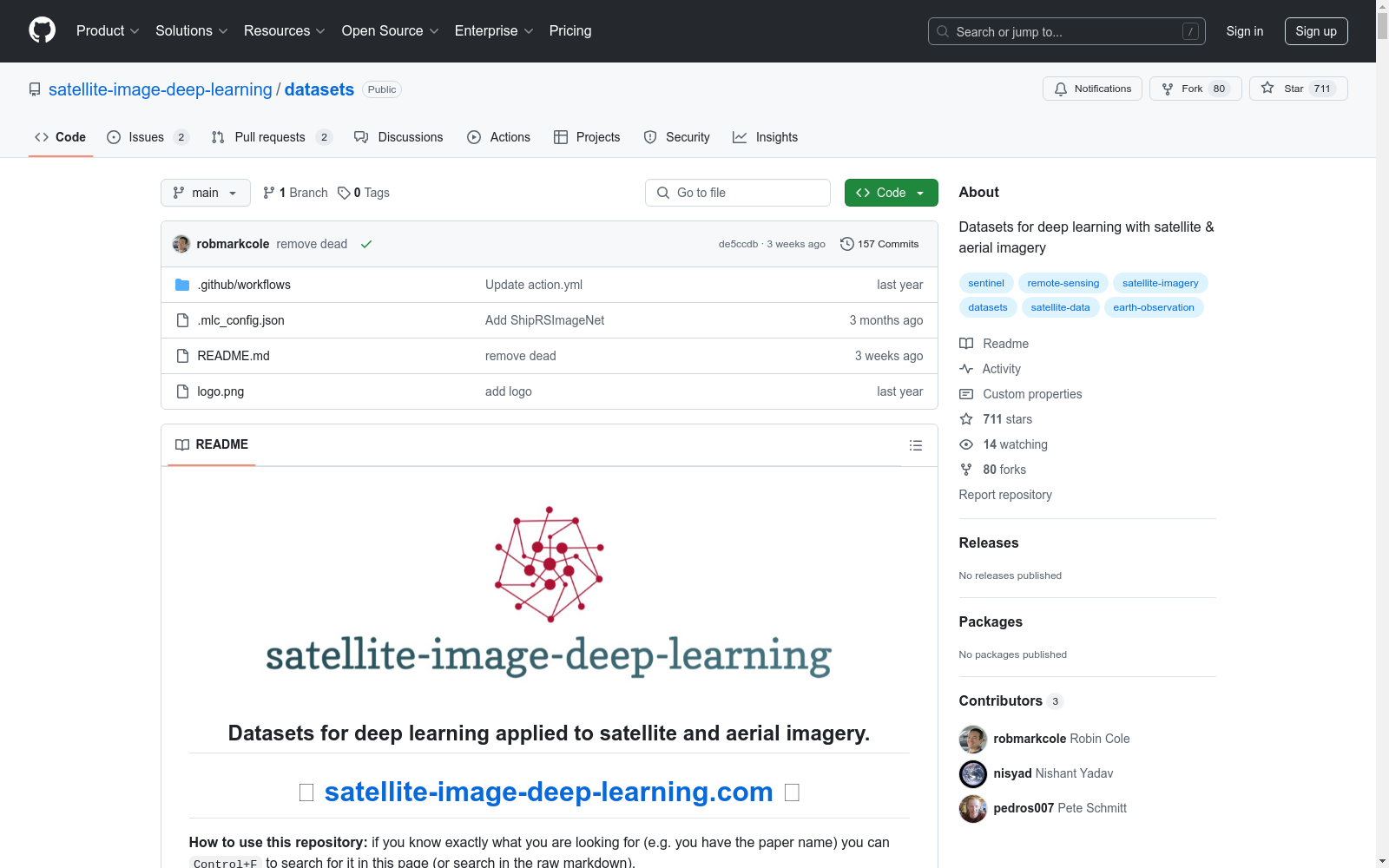Click the sentinel topic tag
Image resolution: width=1389 pixels, height=868 pixels.
986,283
